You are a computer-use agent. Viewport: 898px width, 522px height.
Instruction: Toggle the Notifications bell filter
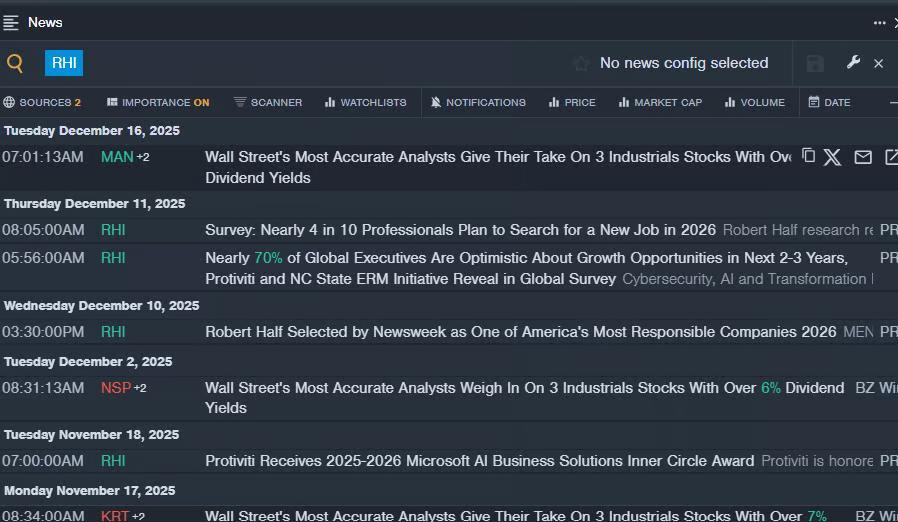pyautogui.click(x=477, y=102)
